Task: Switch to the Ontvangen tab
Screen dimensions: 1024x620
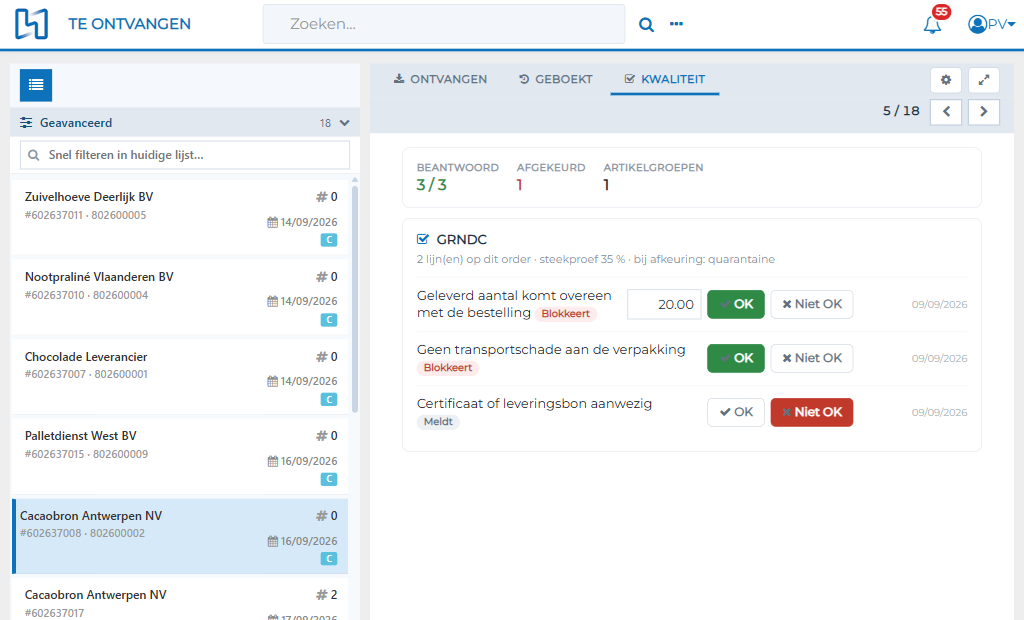Action: [440, 79]
